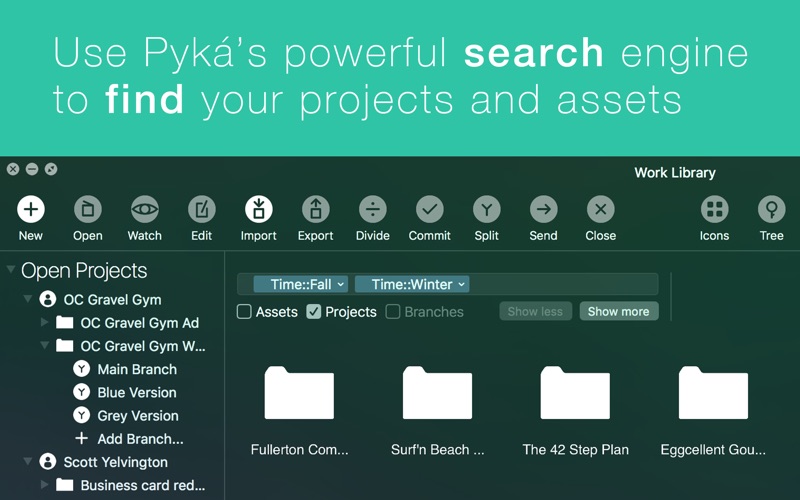Close the Work Library window
This screenshot has width=800, height=500.
pos(13,169)
